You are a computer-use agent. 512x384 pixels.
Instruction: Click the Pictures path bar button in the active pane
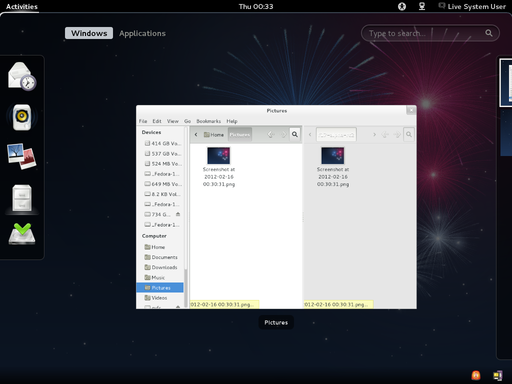(x=240, y=135)
